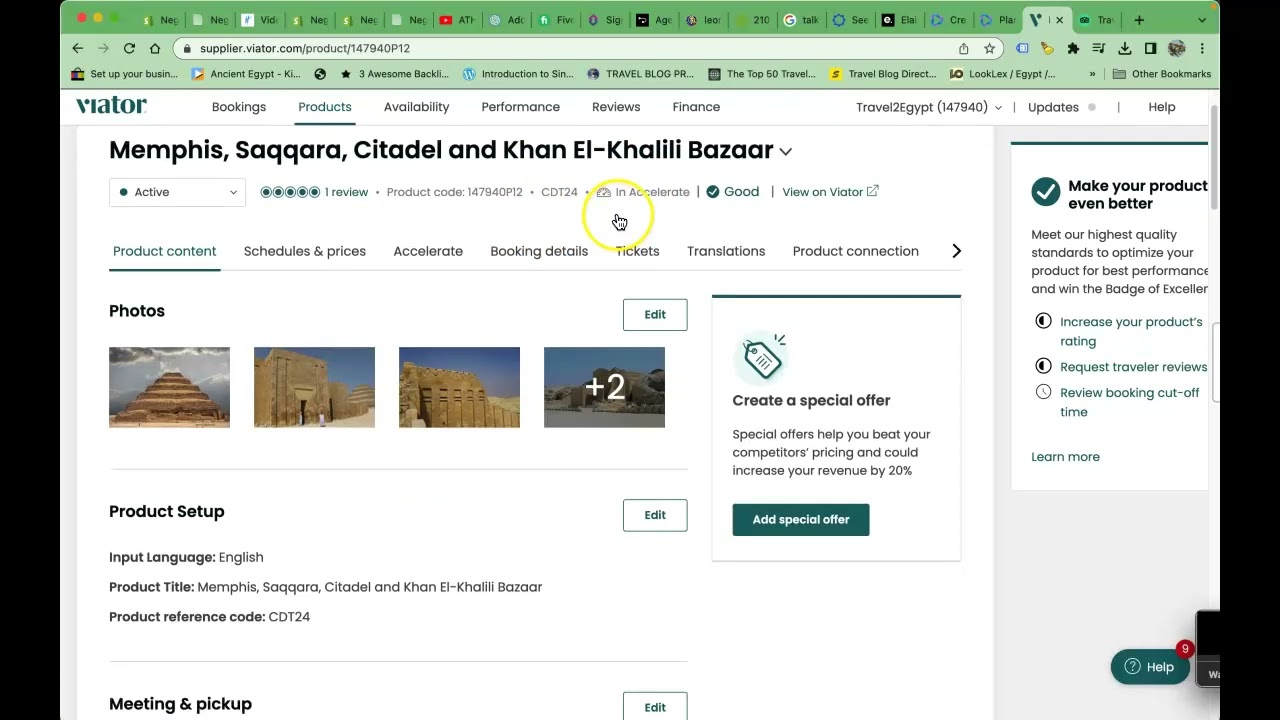Screen dimensions: 1280x720
Task: Open 'The Top 50 Travel...' bookmark
Action: 761,74
